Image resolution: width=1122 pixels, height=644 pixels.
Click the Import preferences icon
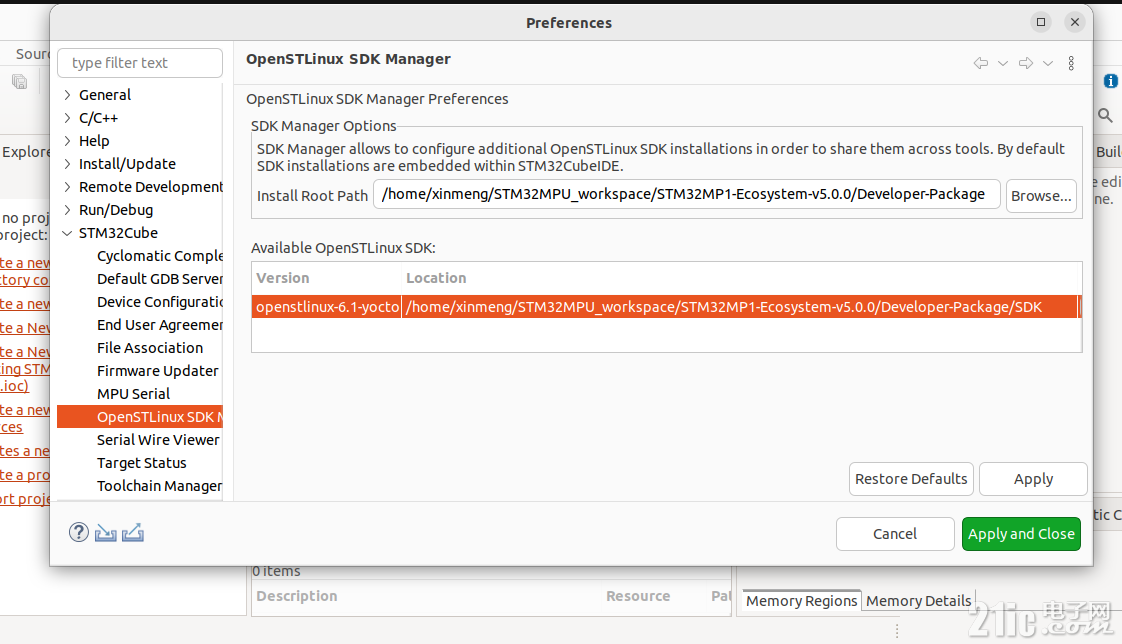coord(106,533)
